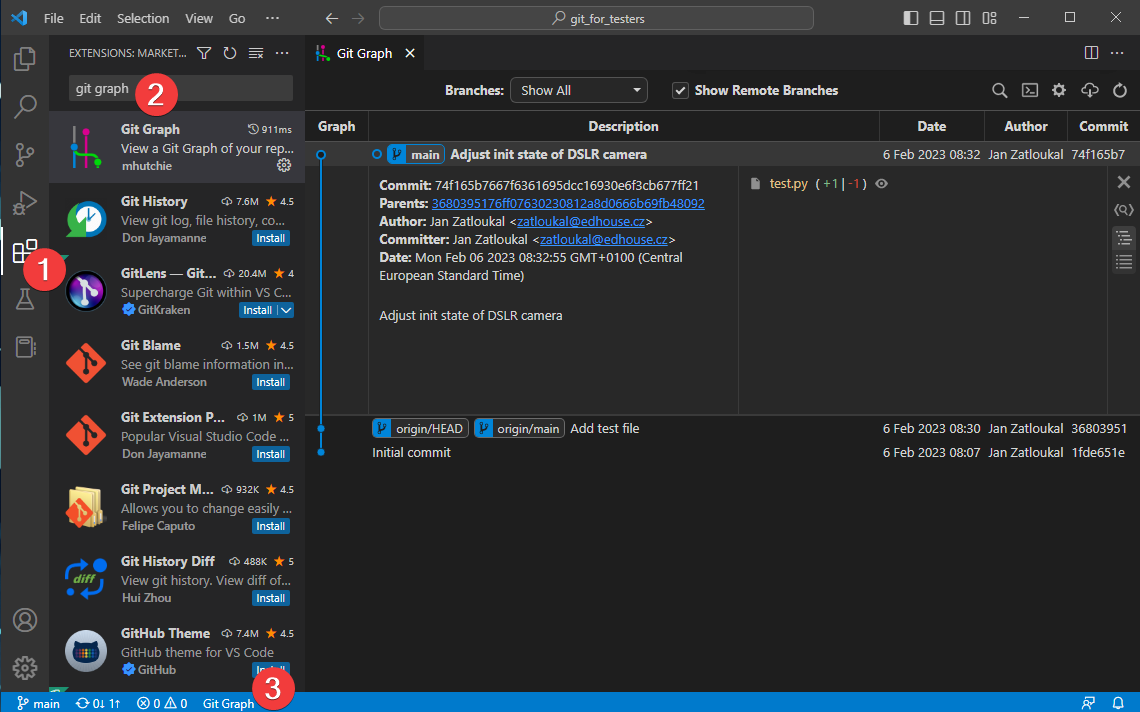1140x712 pixels.
Task: Click the Git Graph find search icon
Action: [999, 90]
